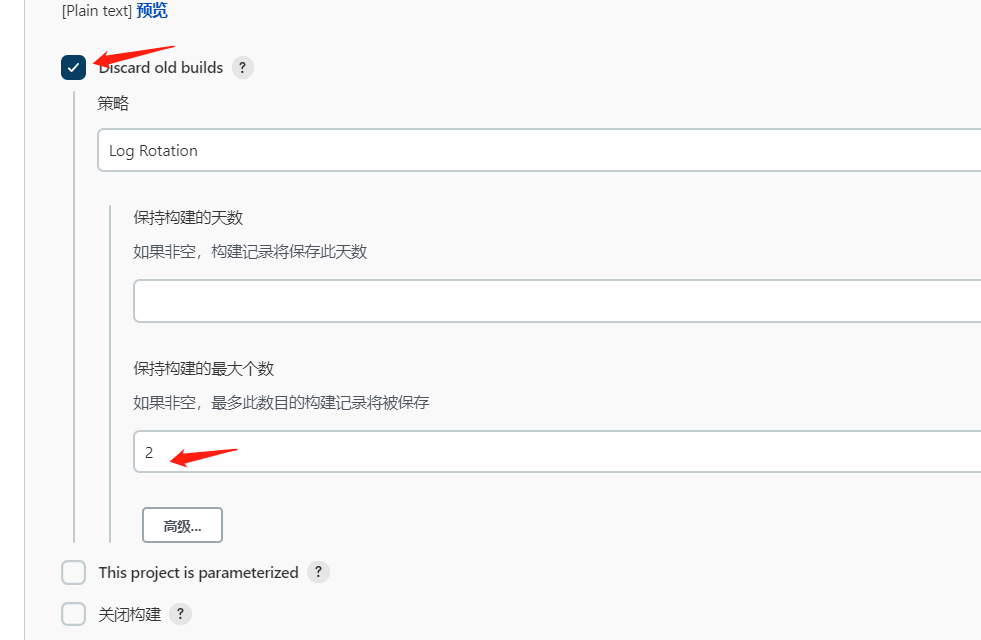Tick the 关闭构建 checkbox
The height and width of the screenshot is (640, 981).
(74, 614)
